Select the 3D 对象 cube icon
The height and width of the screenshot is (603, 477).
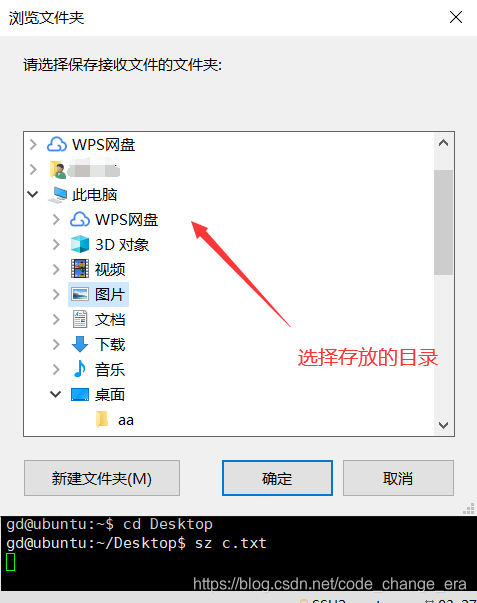click(x=80, y=244)
